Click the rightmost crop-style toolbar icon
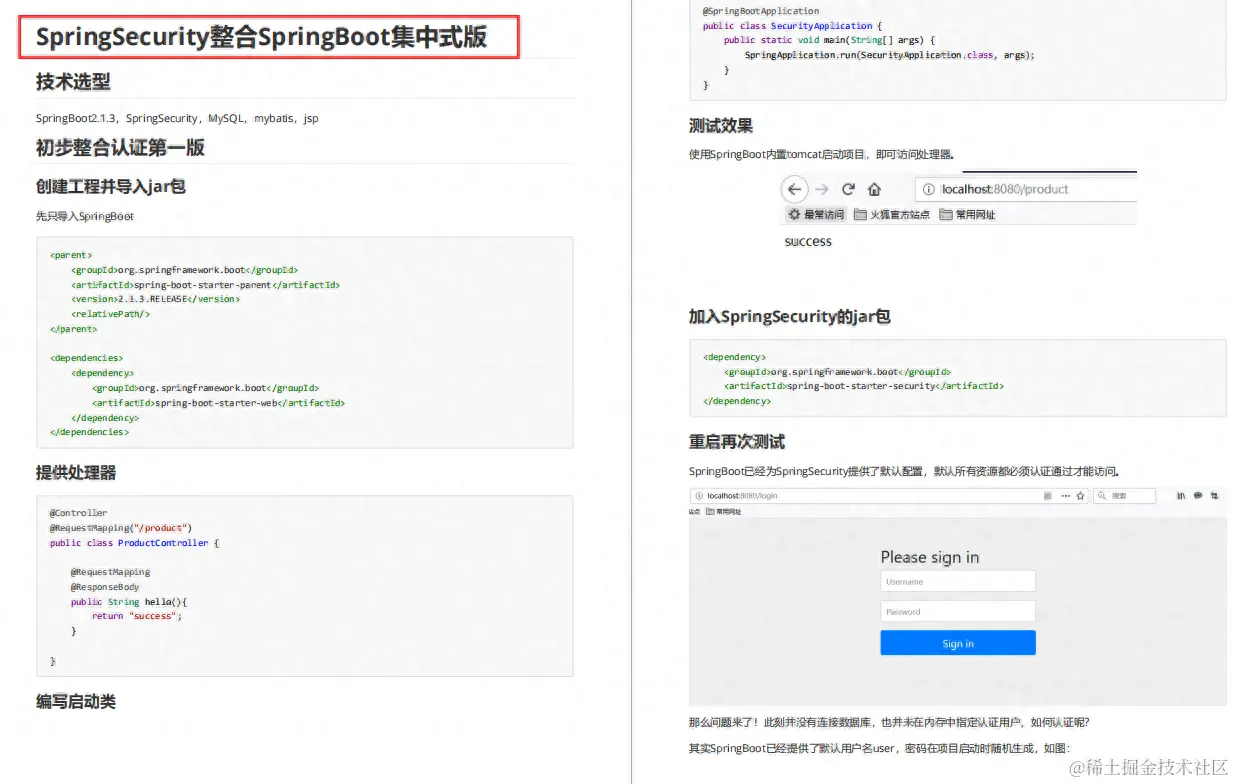The height and width of the screenshot is (784, 1235). pos(1213,496)
